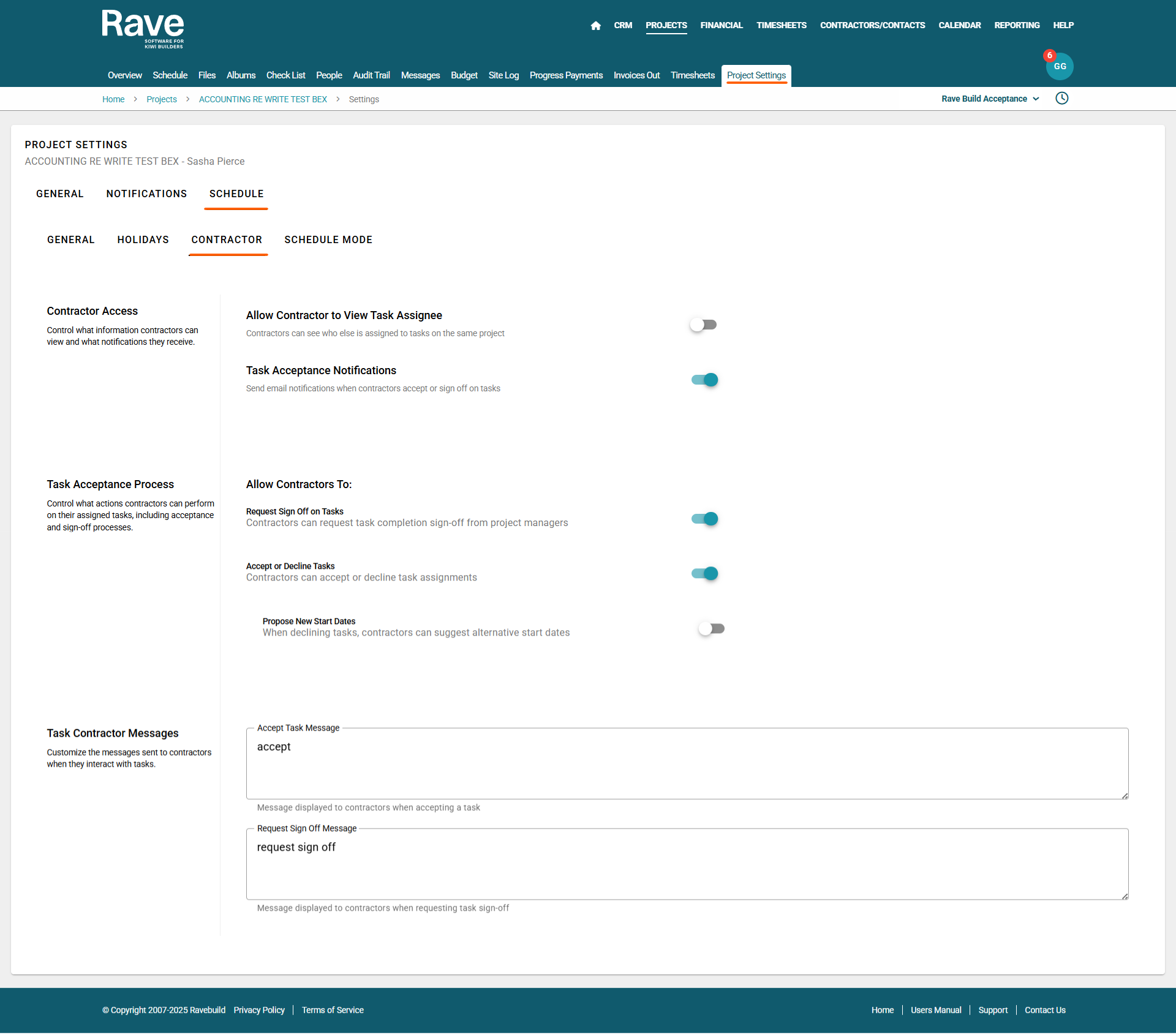Viewport: 1176px width, 1035px height.
Task: Click the red notification badge showing 6
Action: point(1049,55)
